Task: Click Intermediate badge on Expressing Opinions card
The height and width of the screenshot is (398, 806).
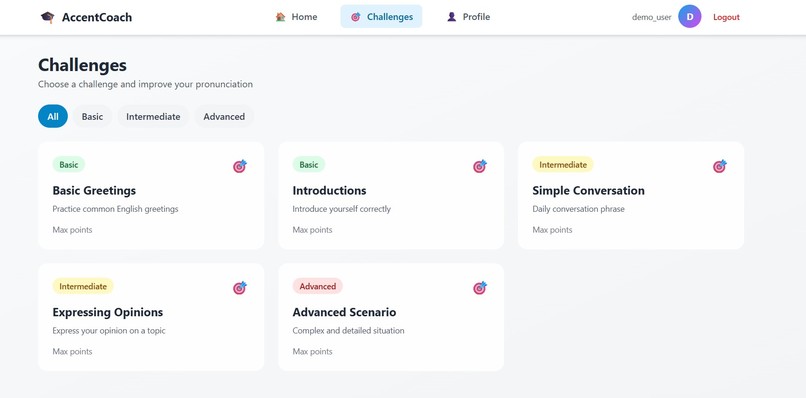Action: 83,286
